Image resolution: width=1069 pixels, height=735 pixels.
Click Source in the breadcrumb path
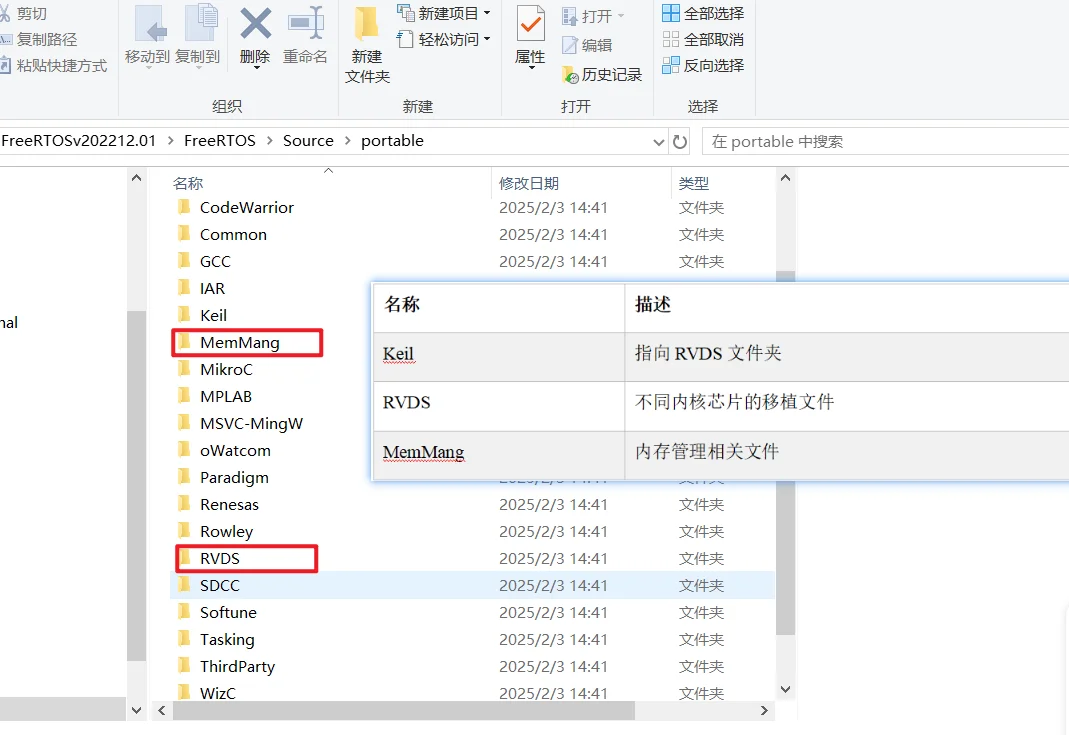pos(308,141)
